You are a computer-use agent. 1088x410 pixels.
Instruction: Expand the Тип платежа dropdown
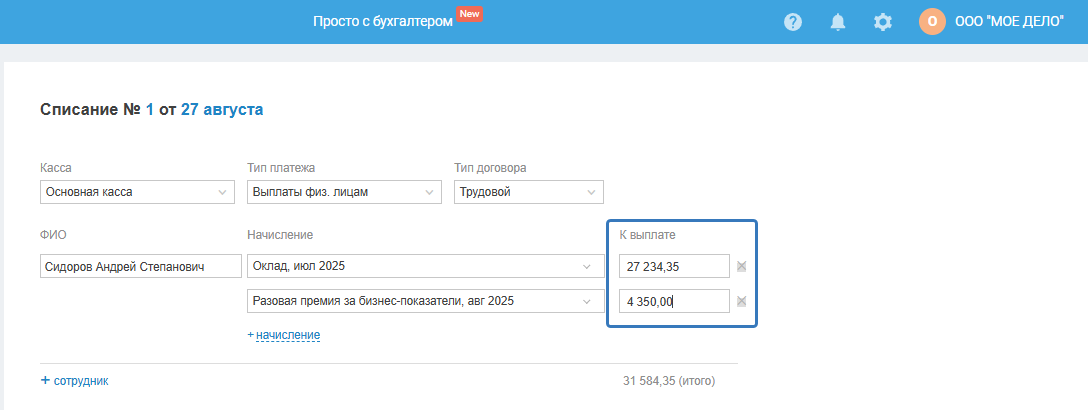(344, 192)
